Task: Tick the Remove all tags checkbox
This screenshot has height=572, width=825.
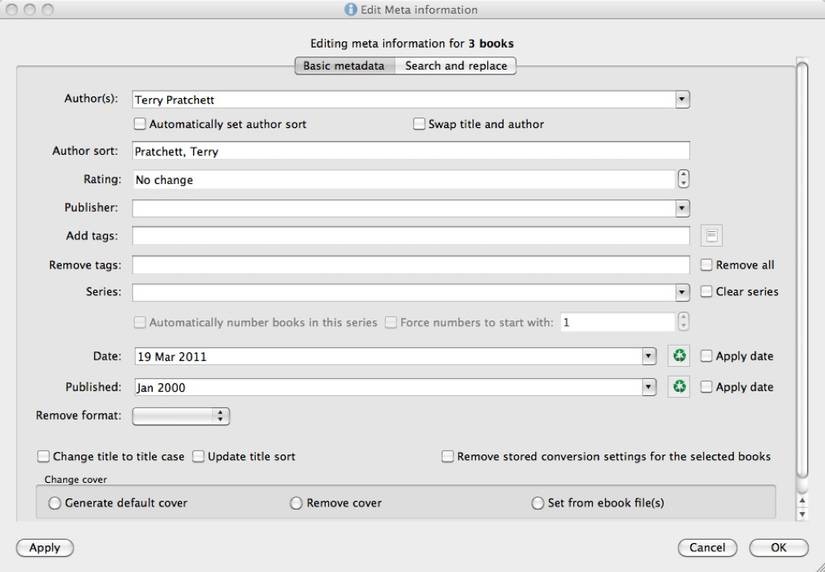Action: point(706,265)
